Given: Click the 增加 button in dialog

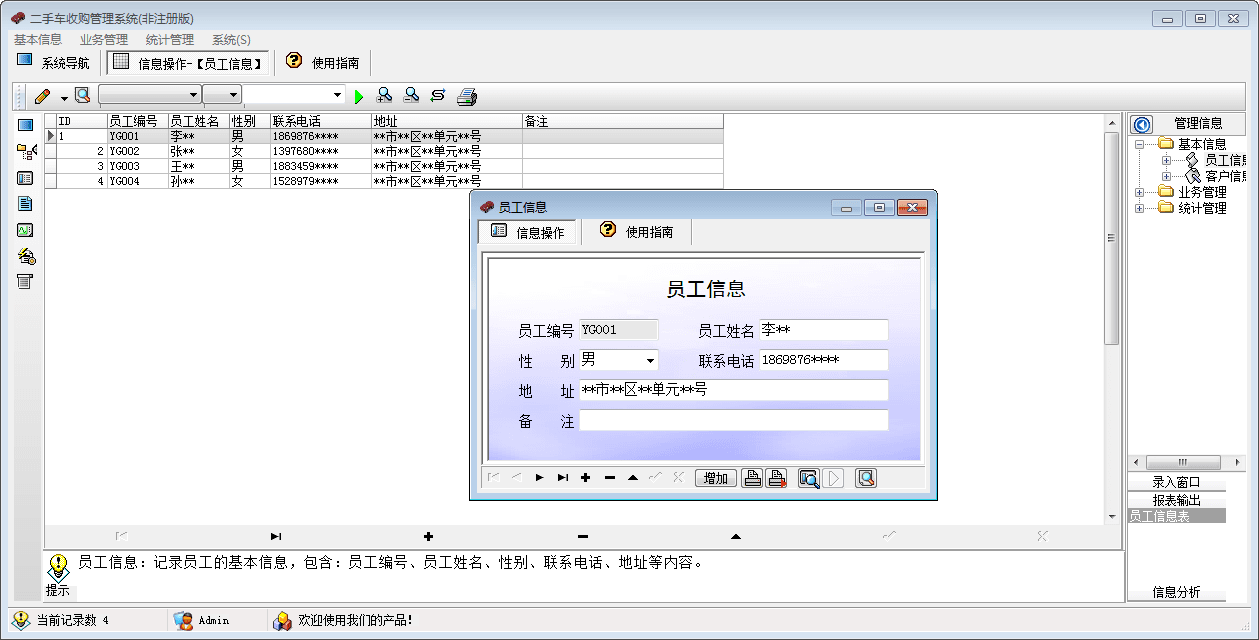Looking at the screenshot, I should (x=716, y=478).
